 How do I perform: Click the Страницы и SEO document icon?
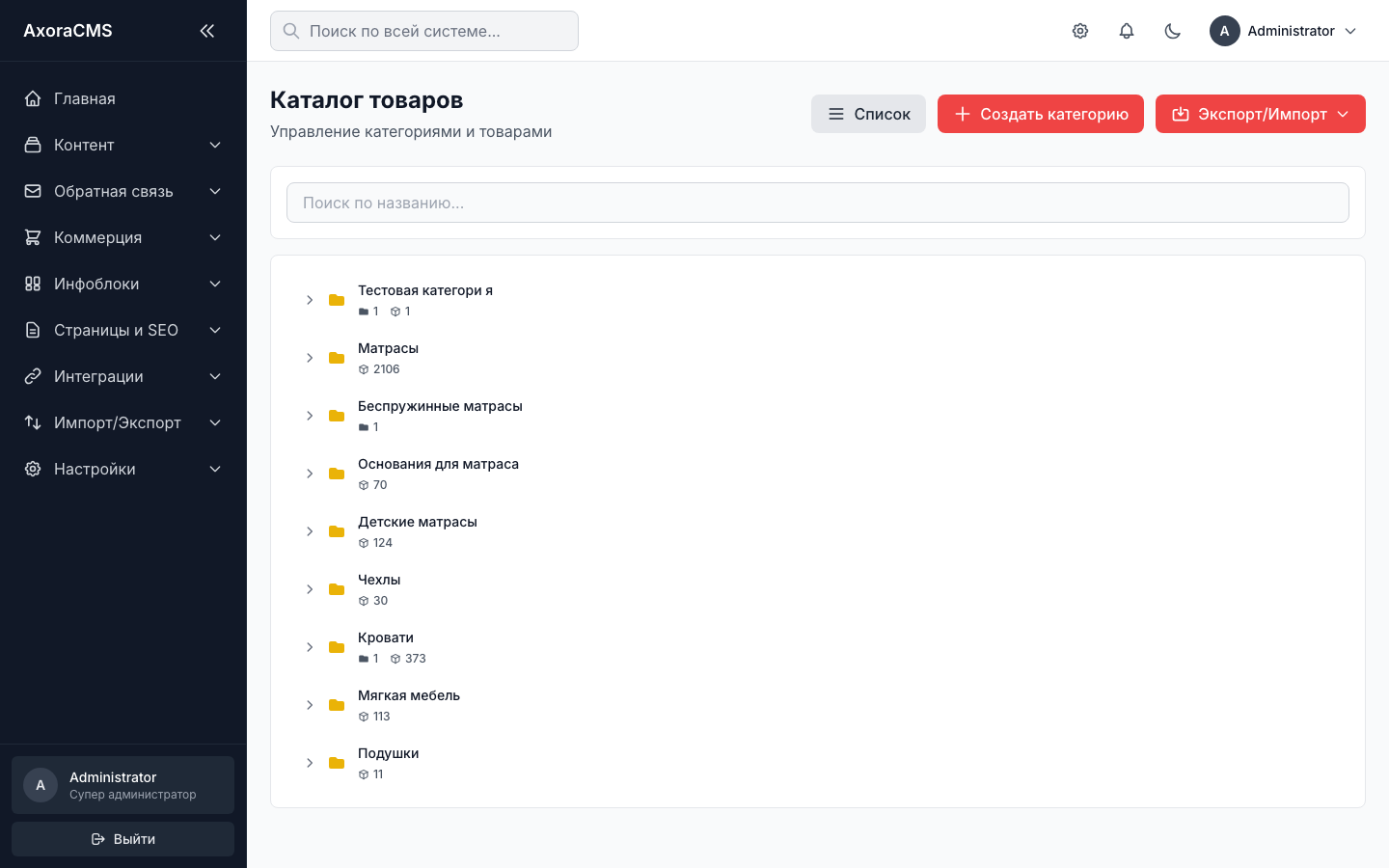point(33,330)
